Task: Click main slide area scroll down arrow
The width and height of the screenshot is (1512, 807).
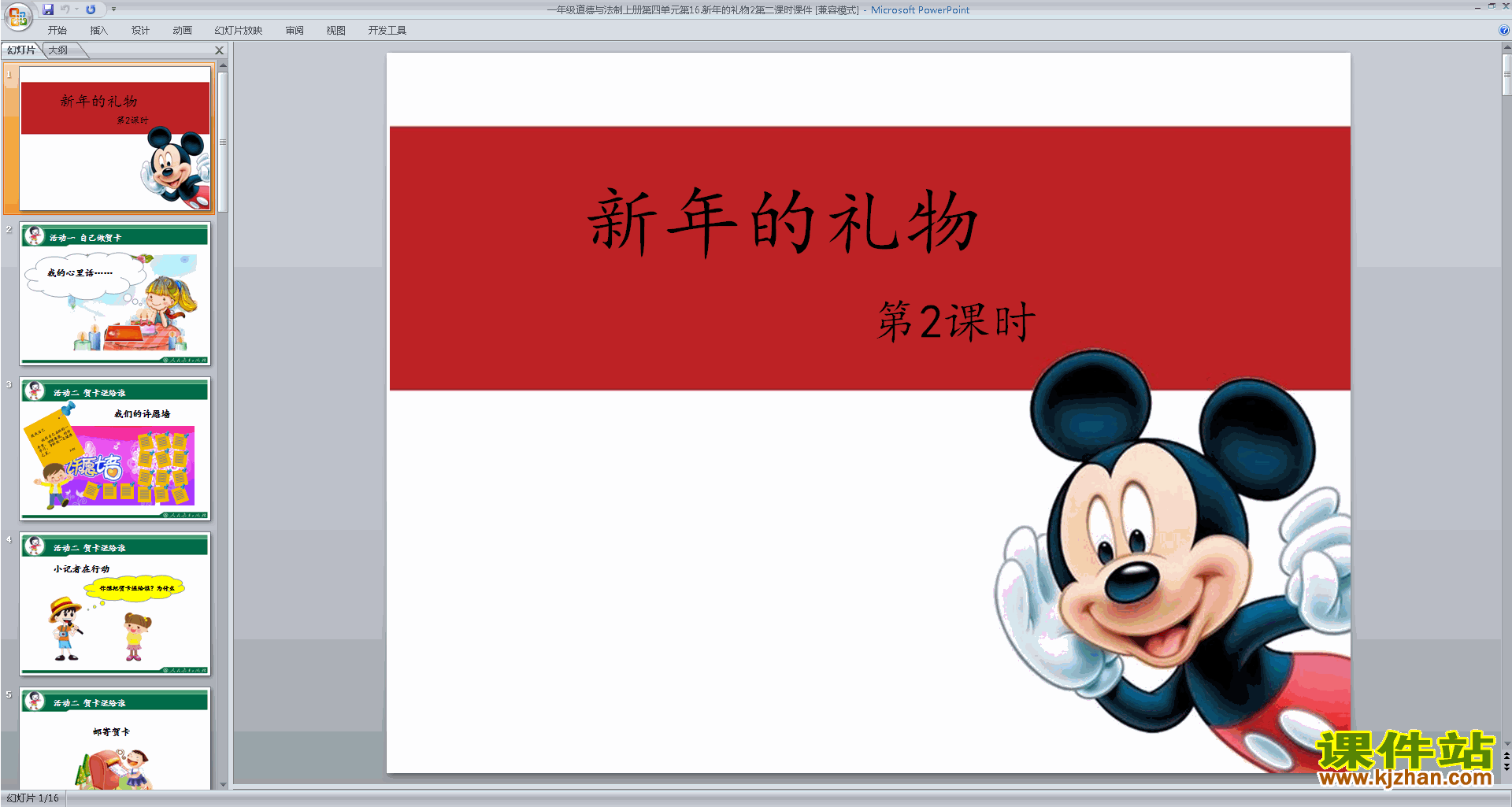Action: pos(1506,743)
